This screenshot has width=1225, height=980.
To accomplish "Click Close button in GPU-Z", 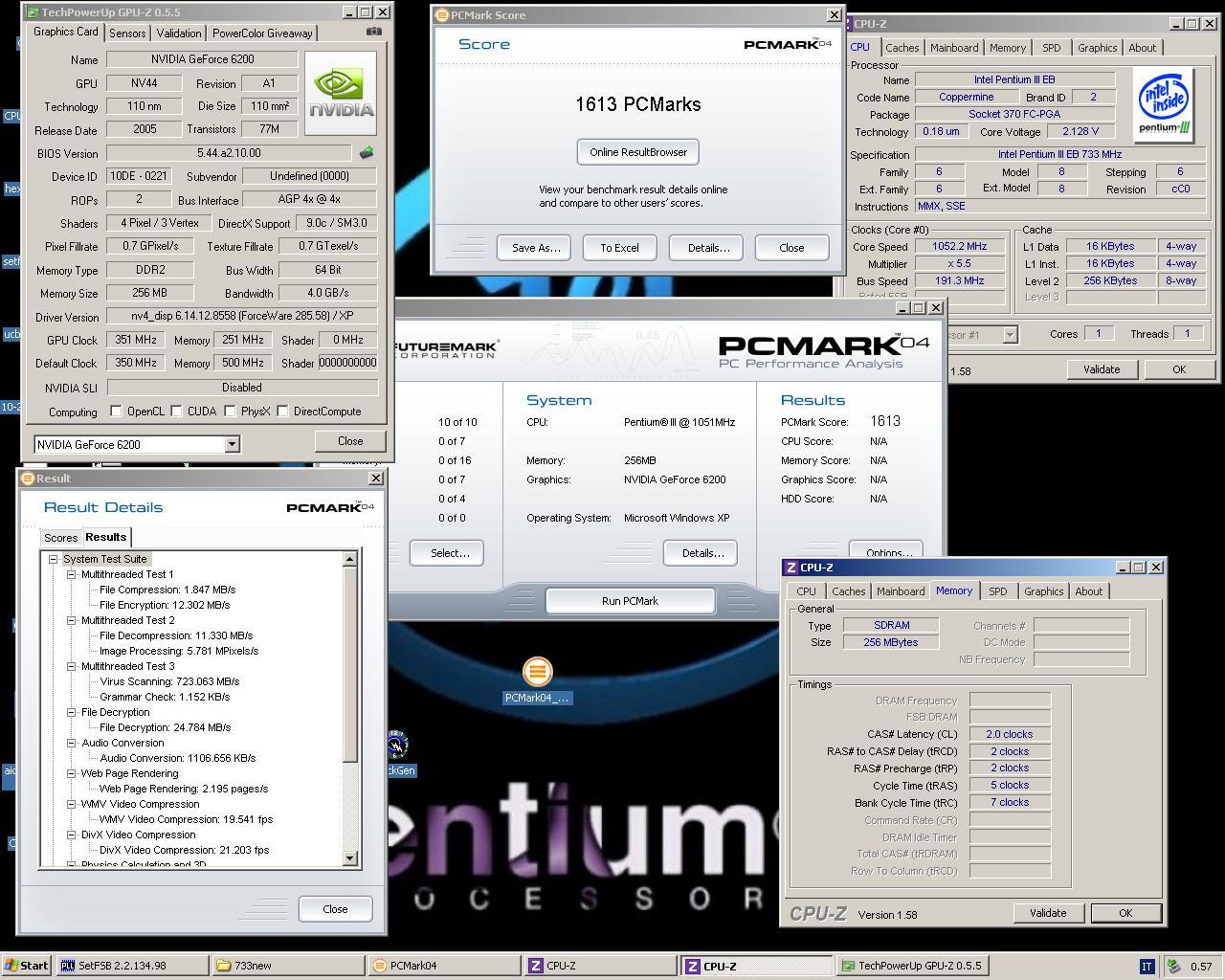I will click(350, 441).
